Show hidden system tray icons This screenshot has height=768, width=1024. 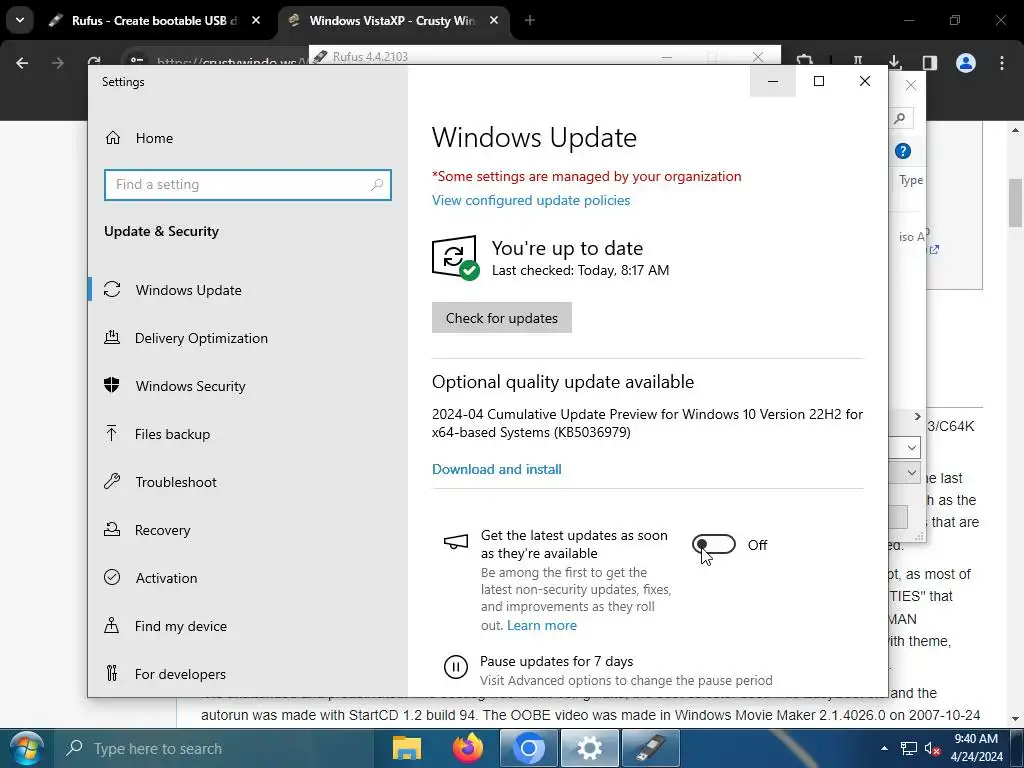[x=884, y=748]
